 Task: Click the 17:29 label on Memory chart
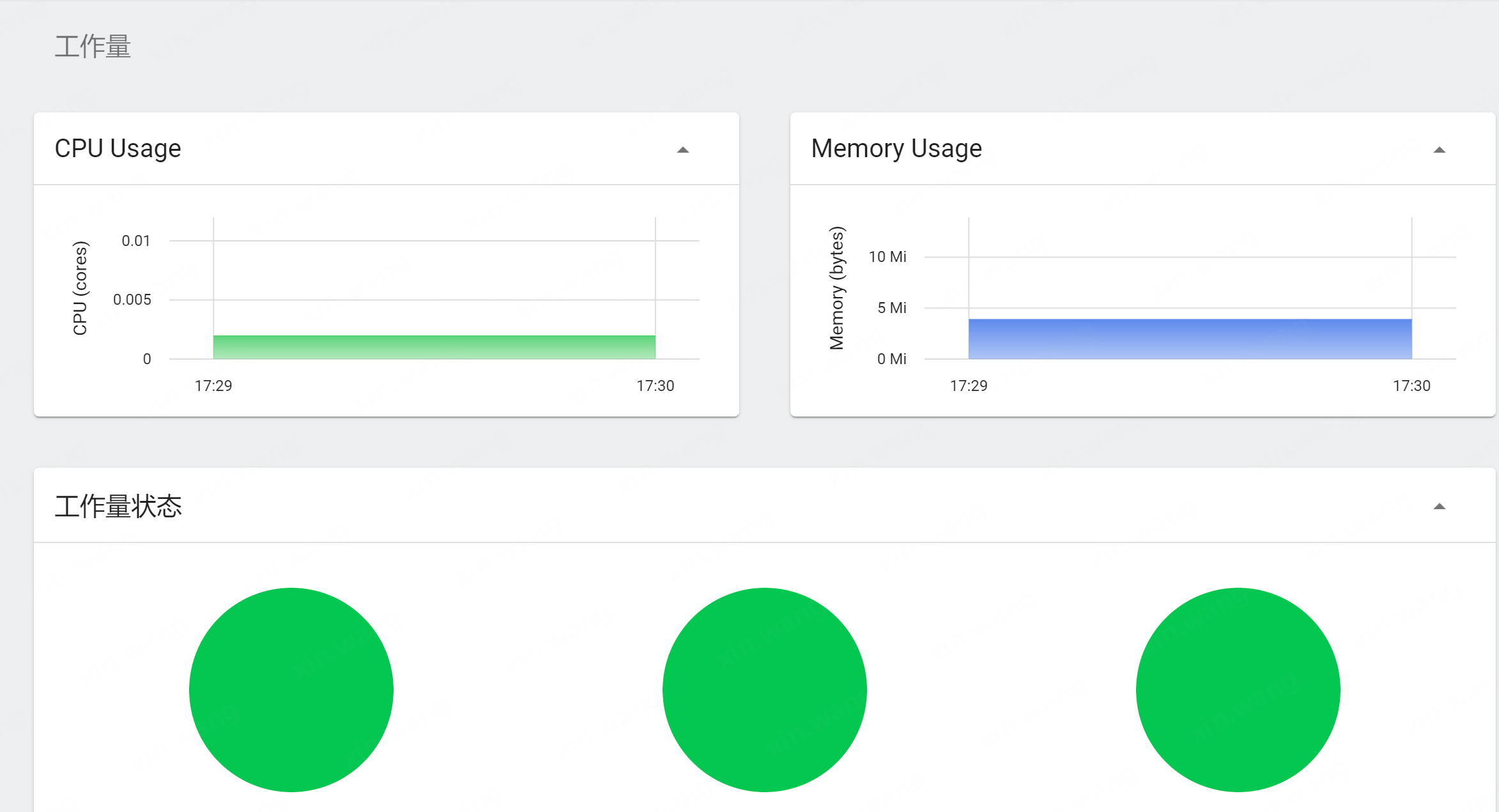coord(969,386)
